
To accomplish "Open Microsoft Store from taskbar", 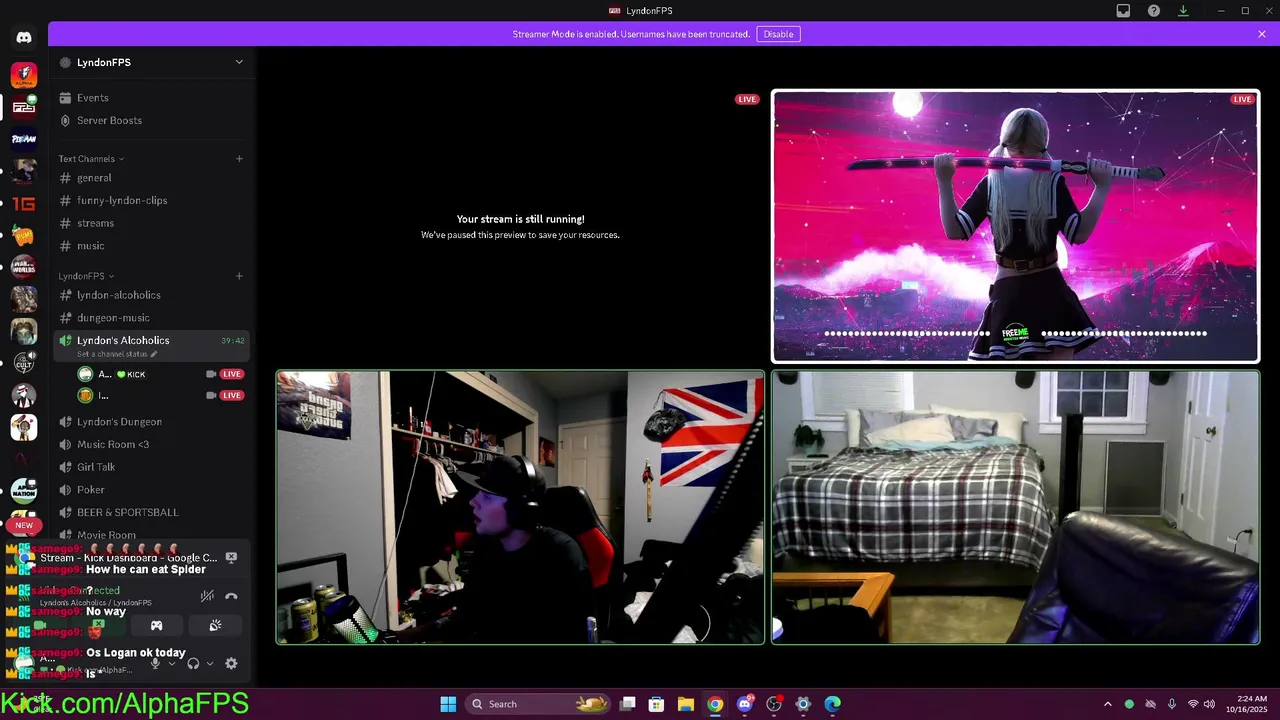I will (x=656, y=704).
